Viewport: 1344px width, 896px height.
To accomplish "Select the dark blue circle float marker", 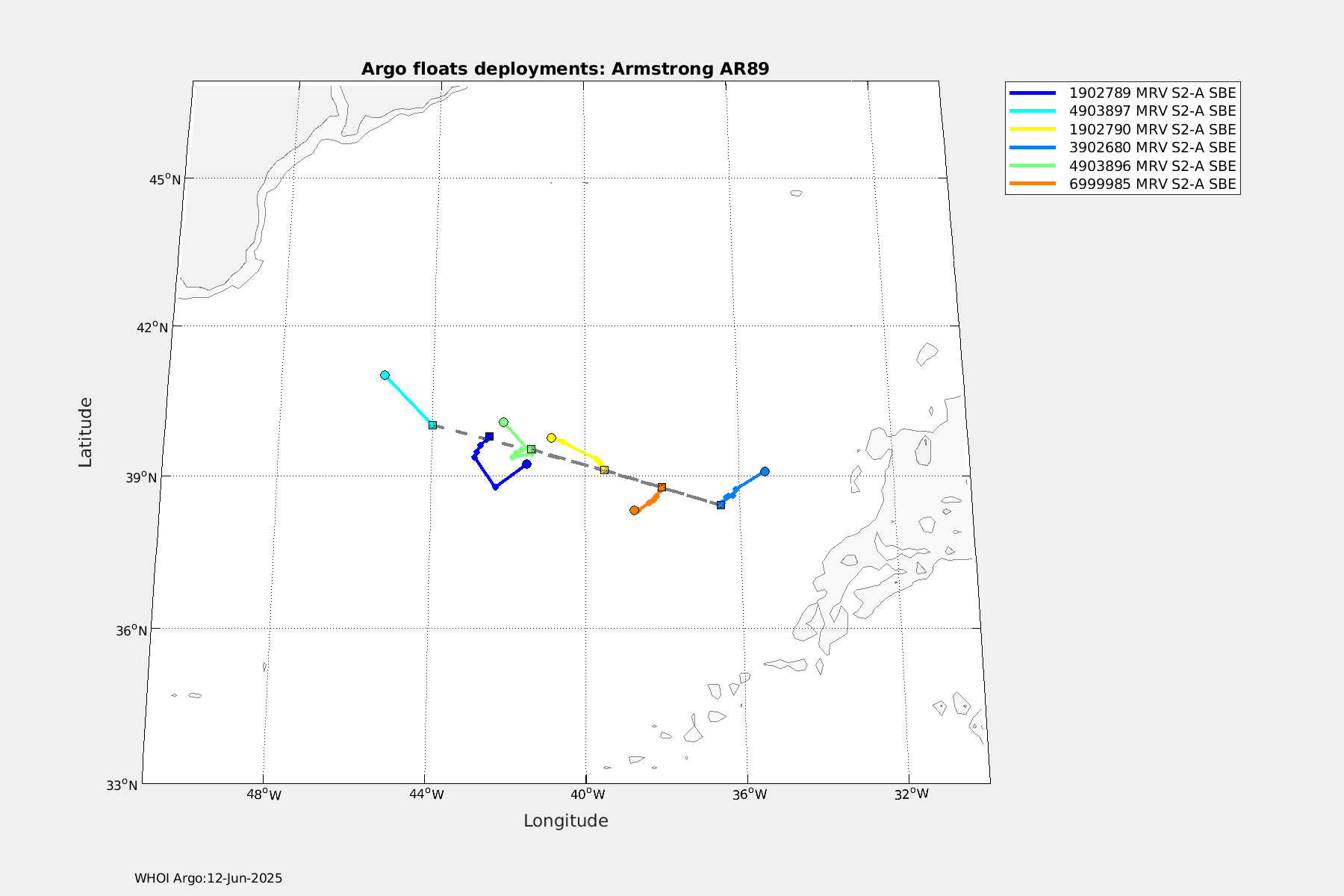I will tap(526, 464).
